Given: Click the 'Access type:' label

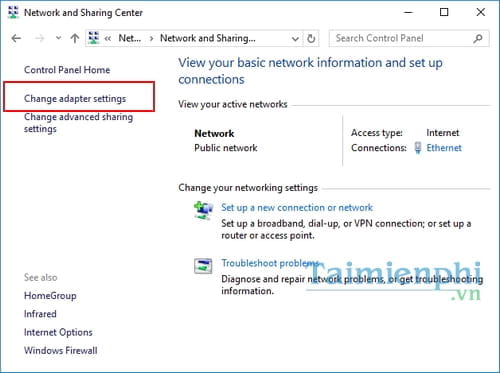Looking at the screenshot, I should 377,133.
